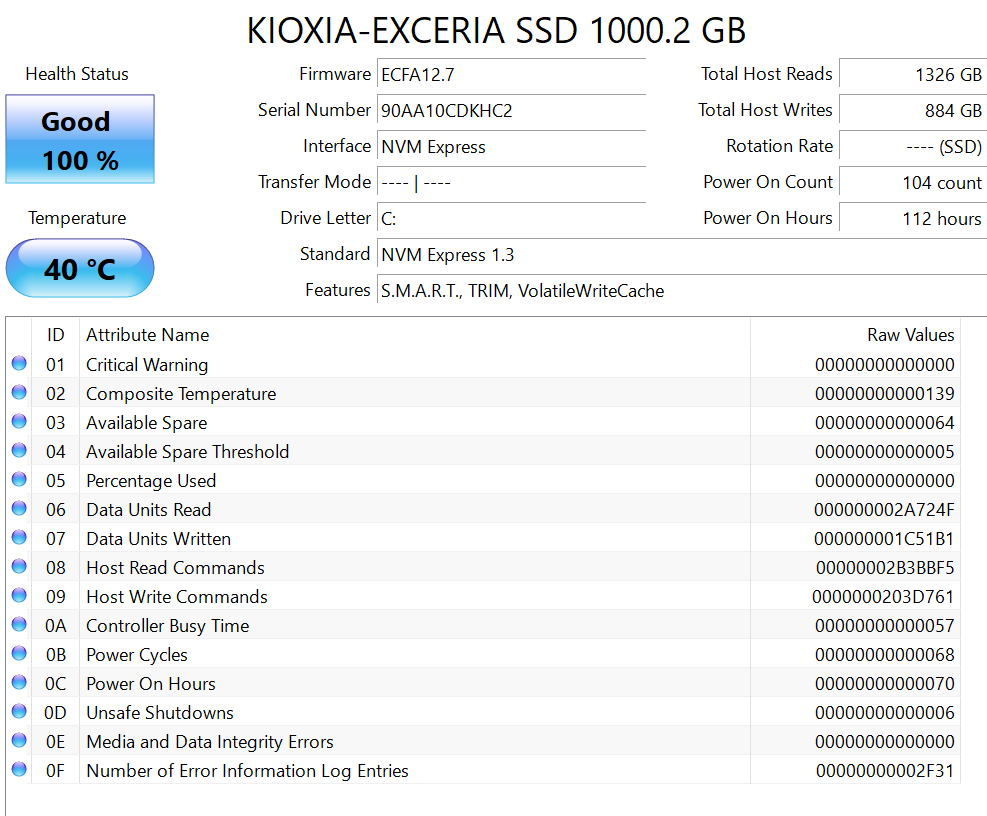987x816 pixels.
Task: Click the Firmware field showing ECFA12.7
Action: [512, 74]
